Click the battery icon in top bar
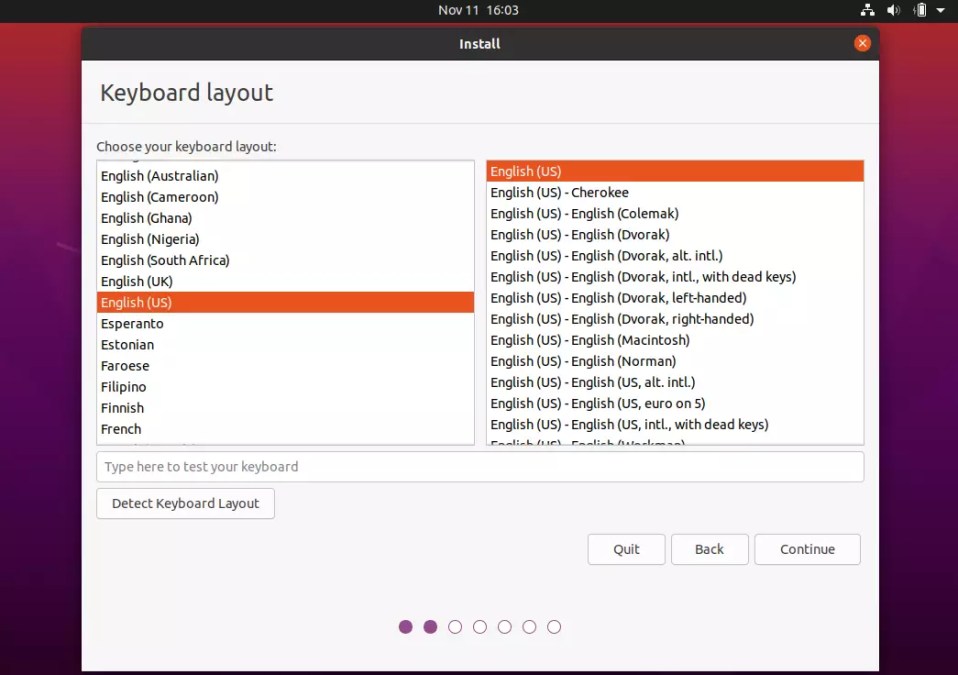 tap(919, 10)
